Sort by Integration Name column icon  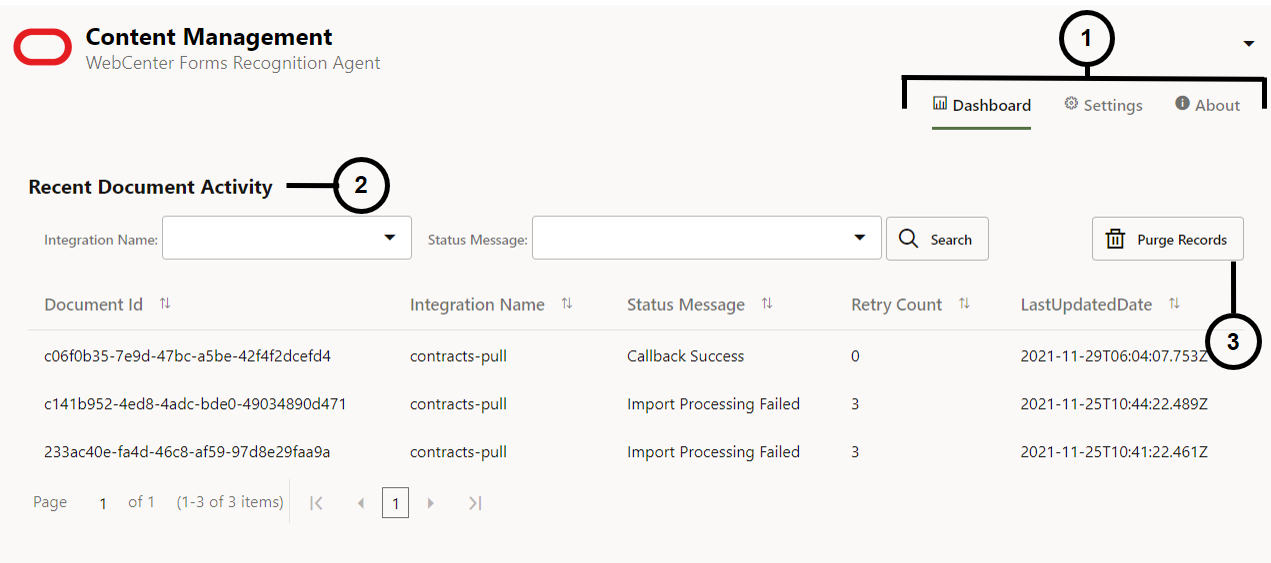pyautogui.click(x=567, y=304)
